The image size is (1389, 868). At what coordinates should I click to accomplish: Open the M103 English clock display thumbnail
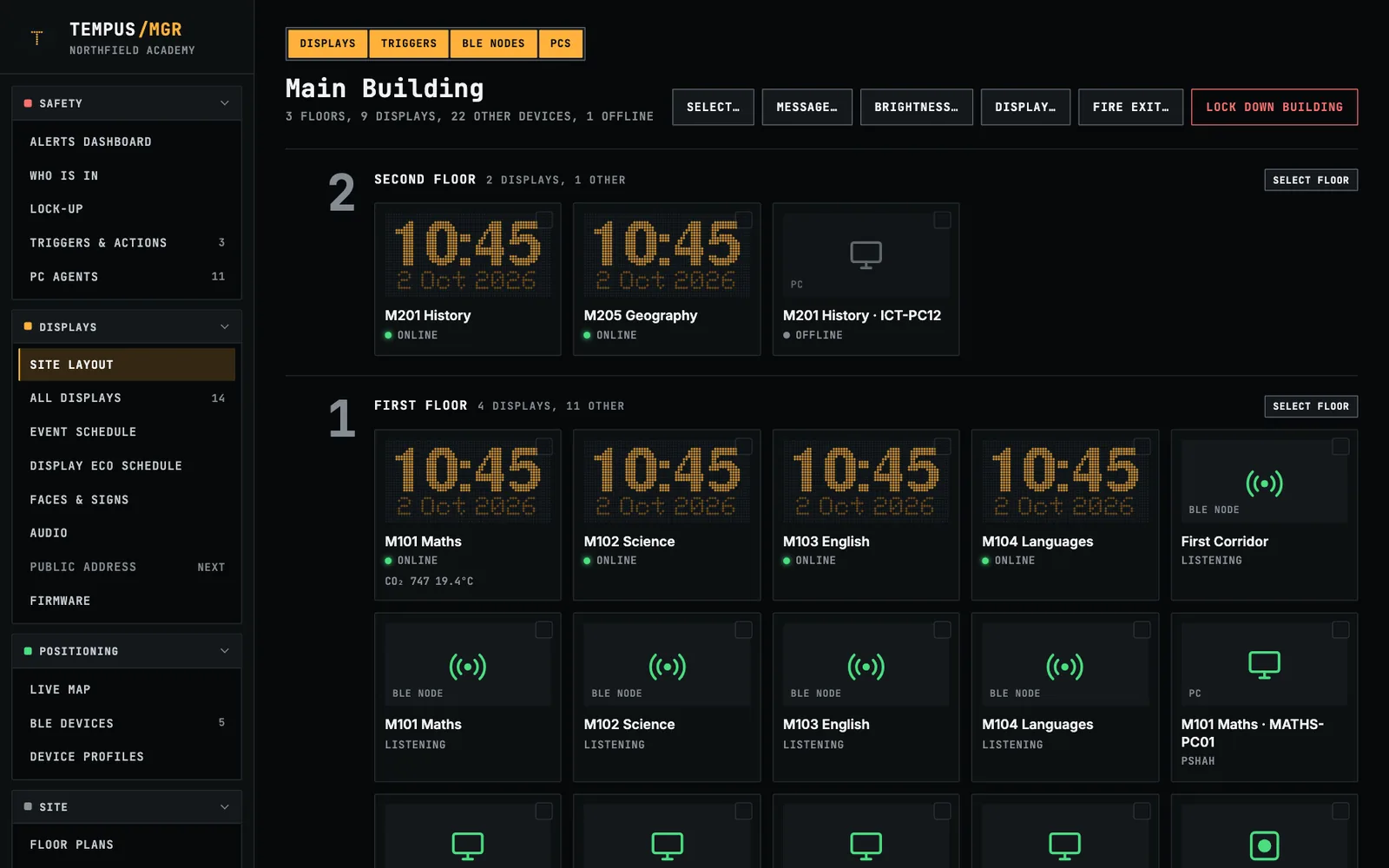click(866, 481)
